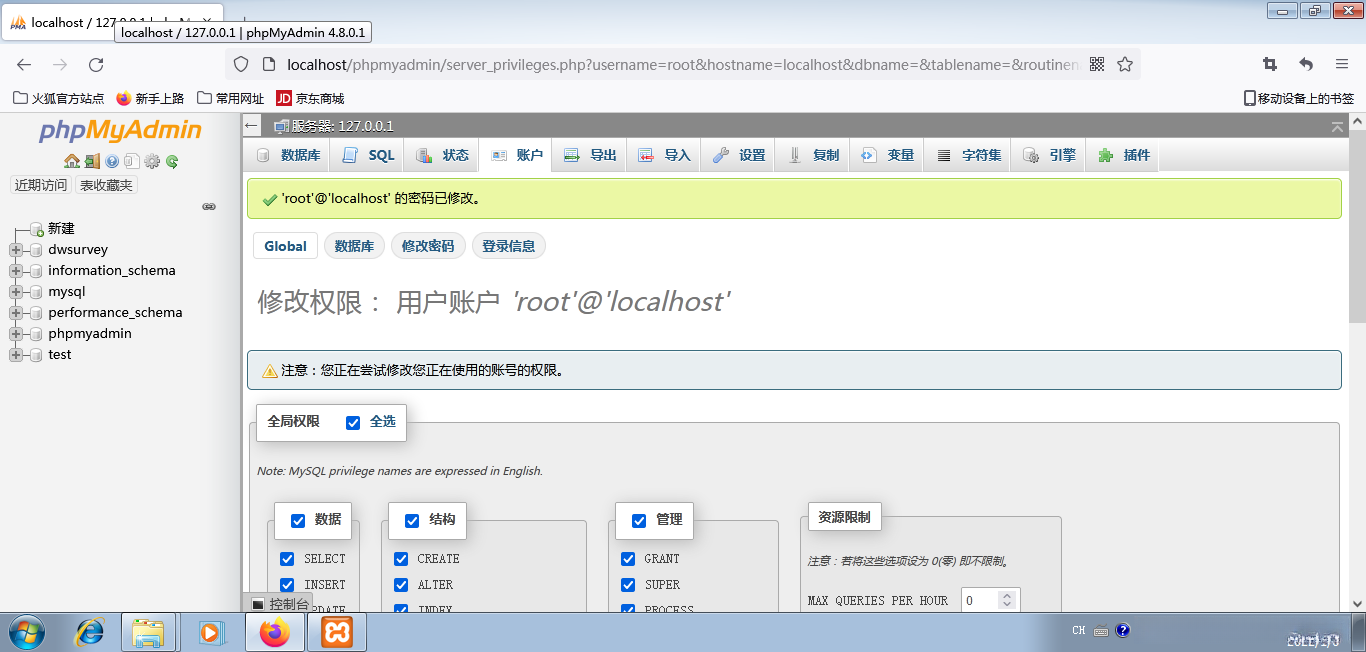Image resolution: width=1366 pixels, height=652 pixels.
Task: Open the 导出 export tab
Action: (590, 155)
